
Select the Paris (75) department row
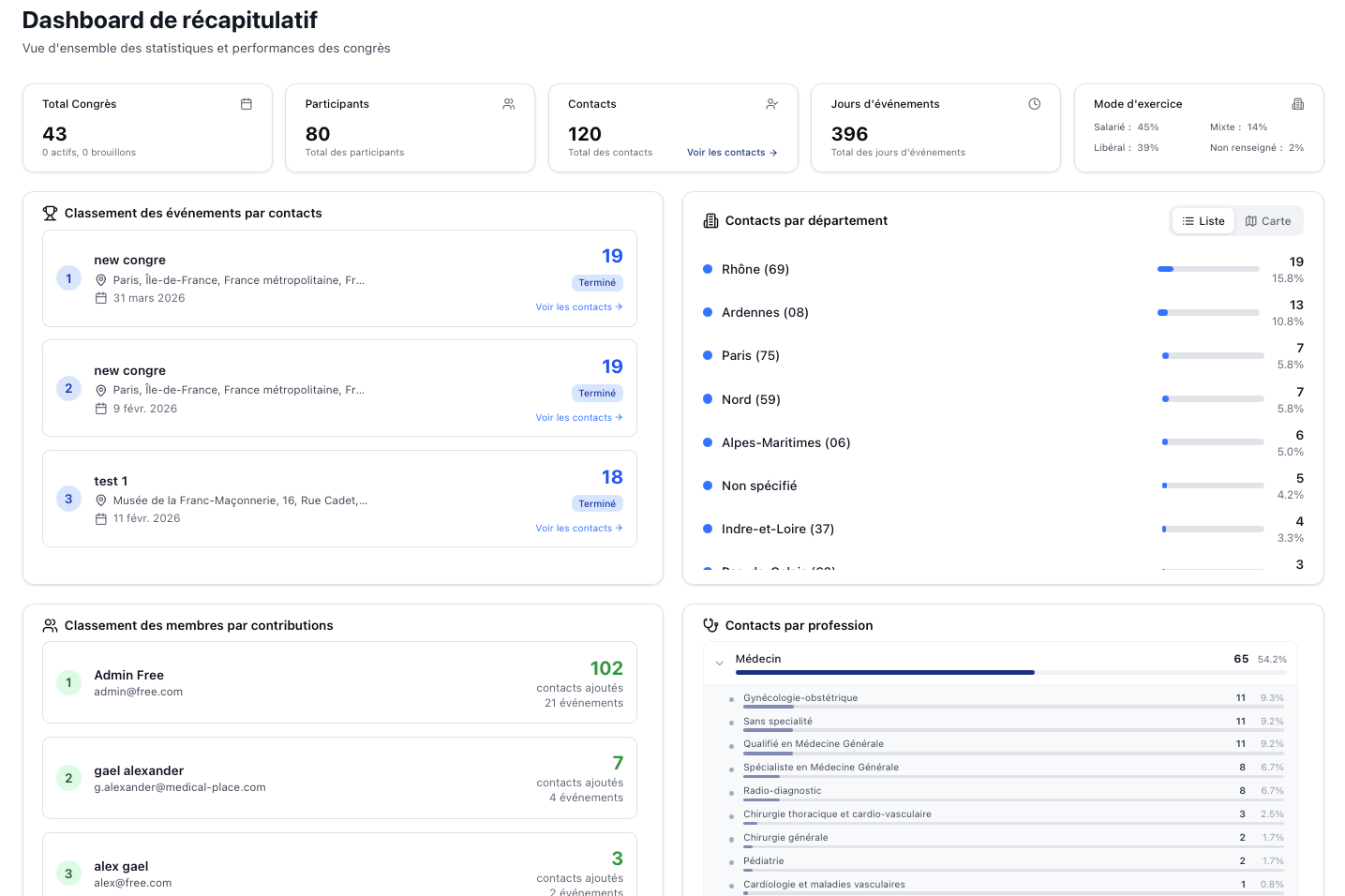[1003, 356]
